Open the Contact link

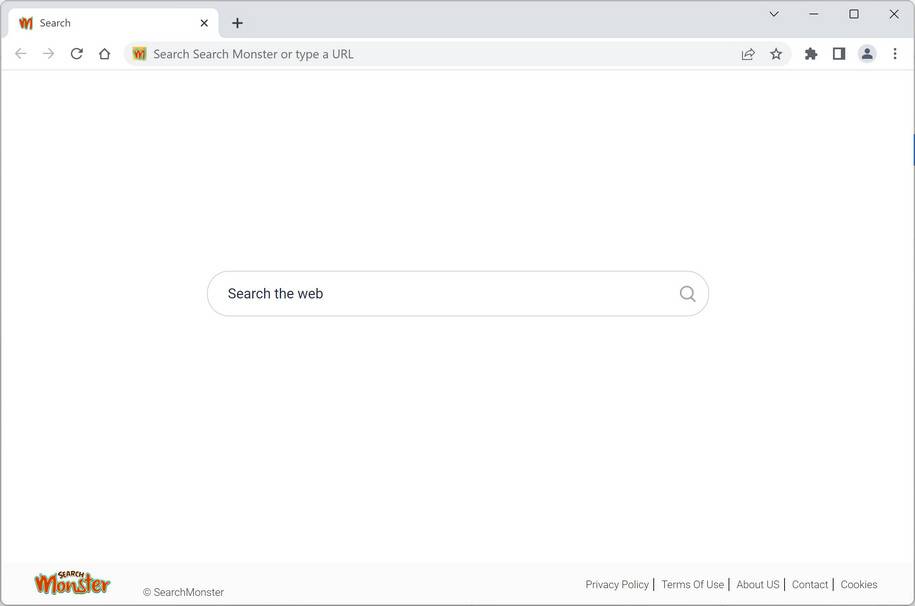[x=810, y=585]
